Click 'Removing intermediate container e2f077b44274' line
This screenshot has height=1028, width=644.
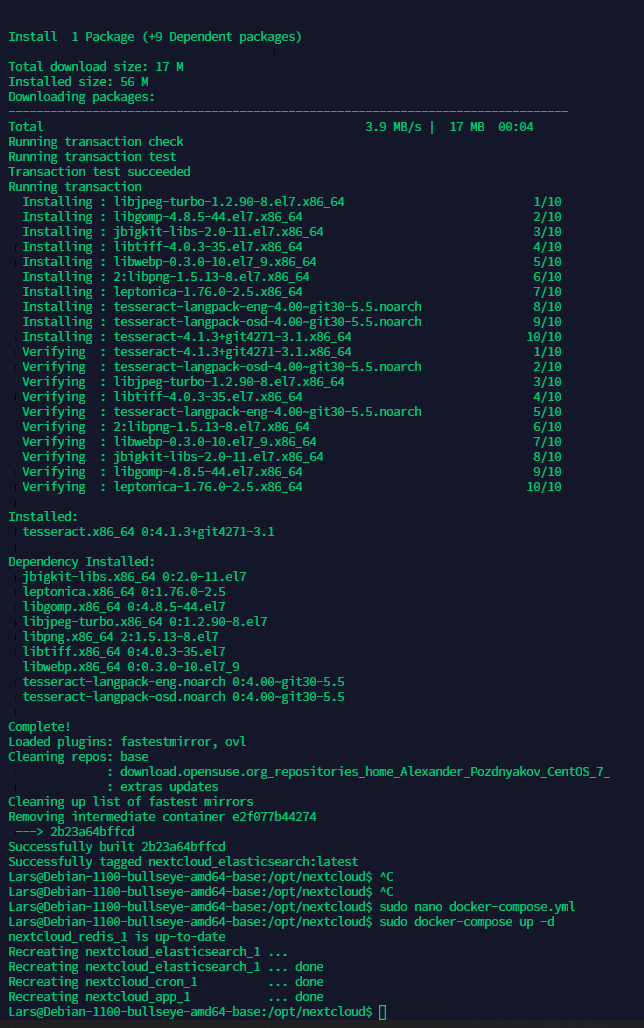162,817
